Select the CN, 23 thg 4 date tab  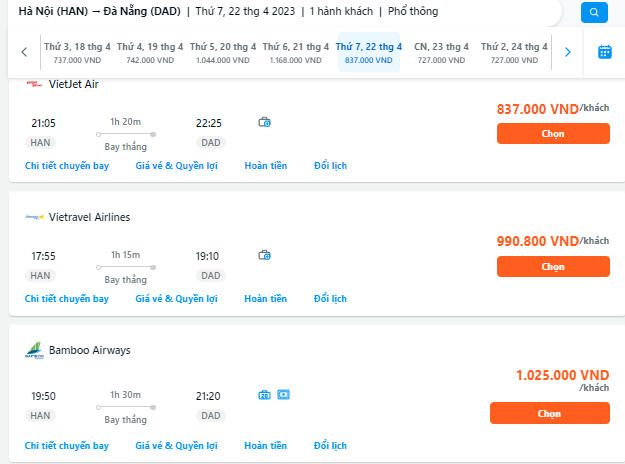click(441, 52)
